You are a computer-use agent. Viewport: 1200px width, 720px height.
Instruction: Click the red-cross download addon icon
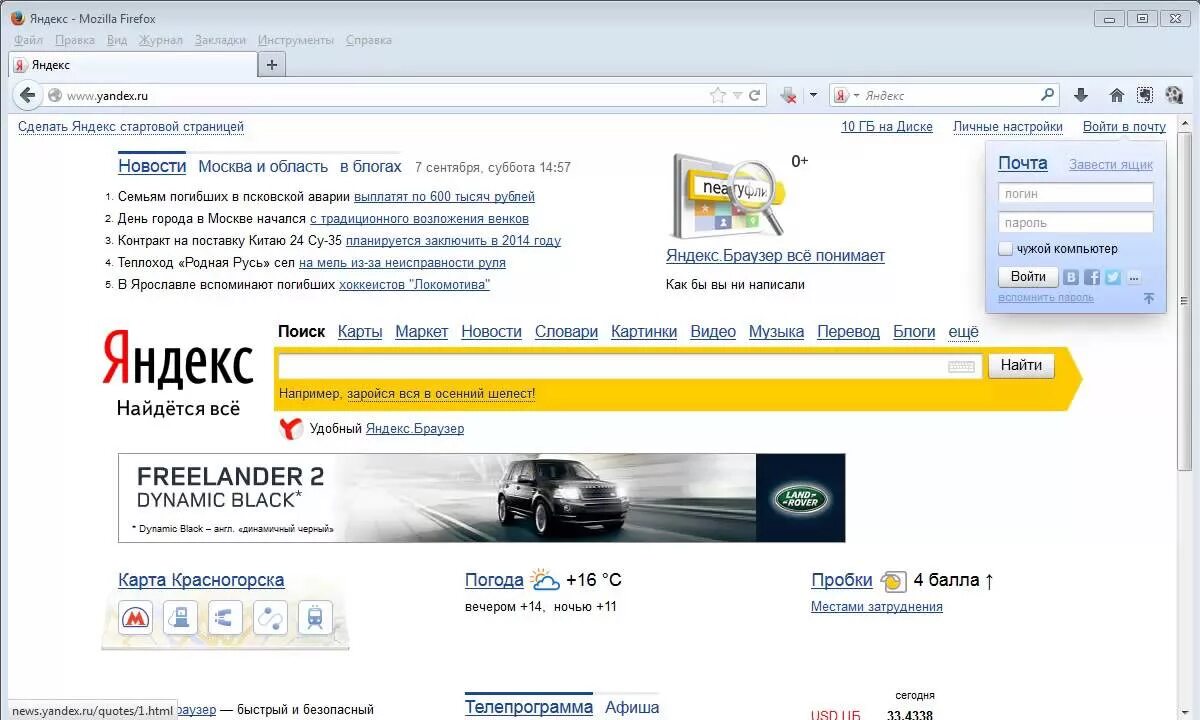coord(789,96)
